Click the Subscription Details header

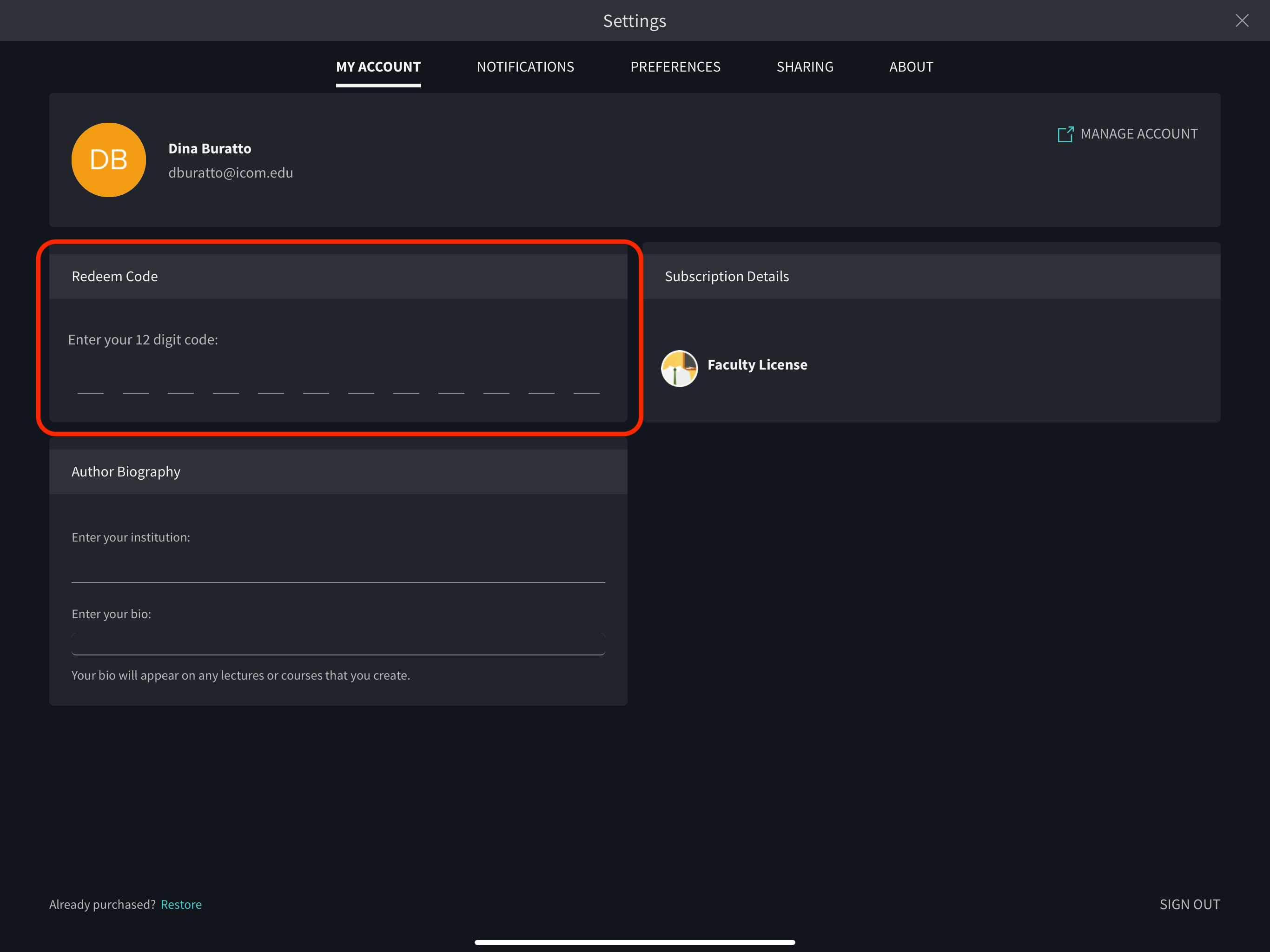point(931,276)
